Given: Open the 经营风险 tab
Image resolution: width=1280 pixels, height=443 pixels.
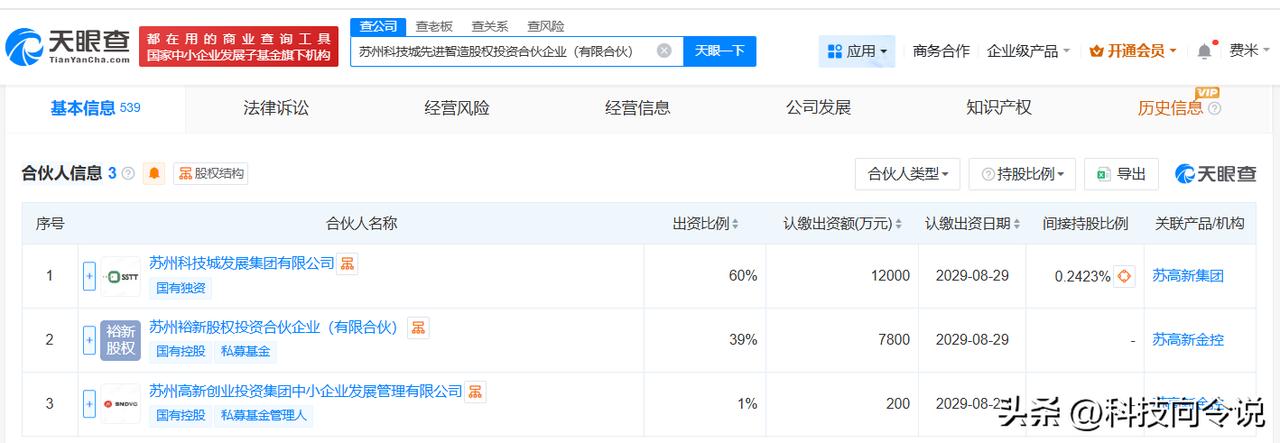Looking at the screenshot, I should tap(457, 108).
